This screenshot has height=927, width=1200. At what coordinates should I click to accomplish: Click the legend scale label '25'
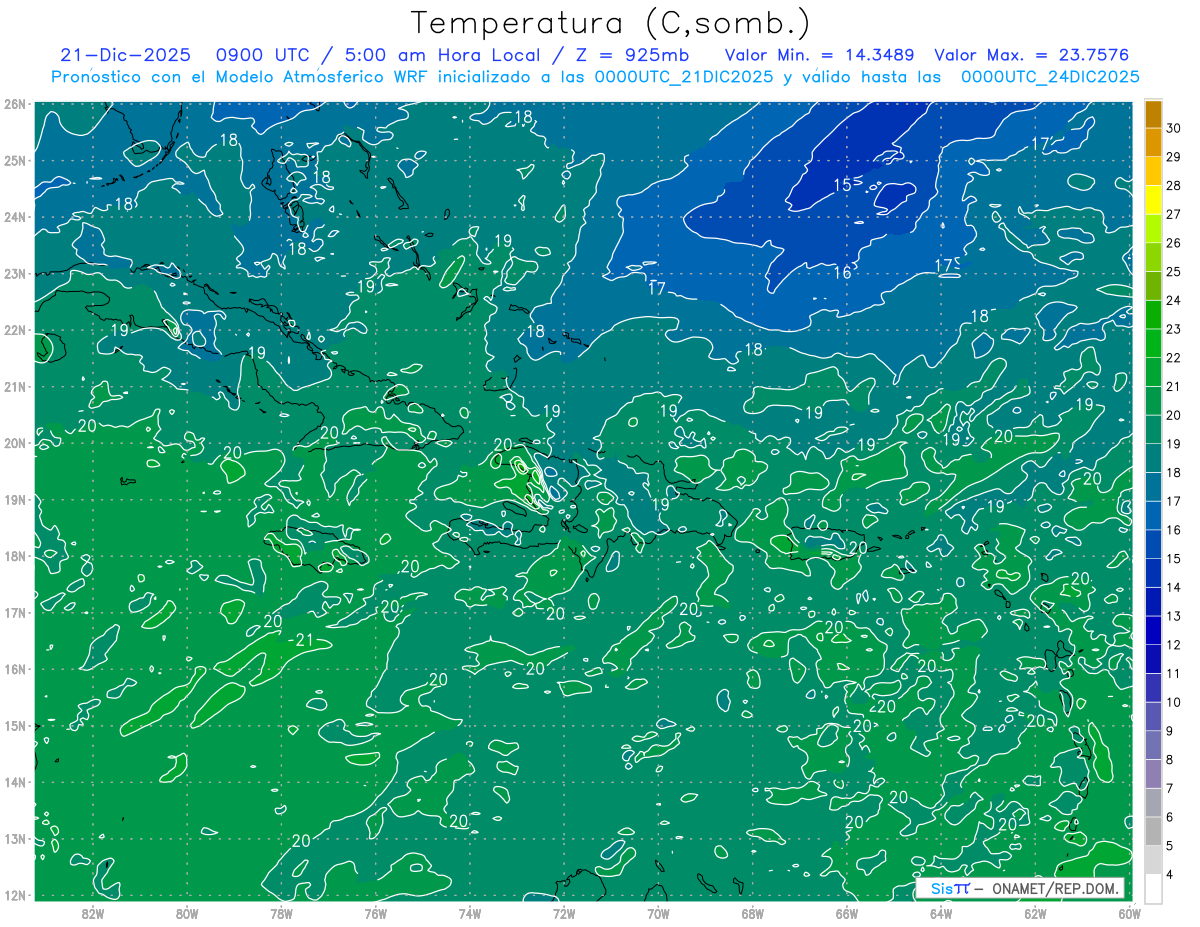pyautogui.click(x=1173, y=271)
